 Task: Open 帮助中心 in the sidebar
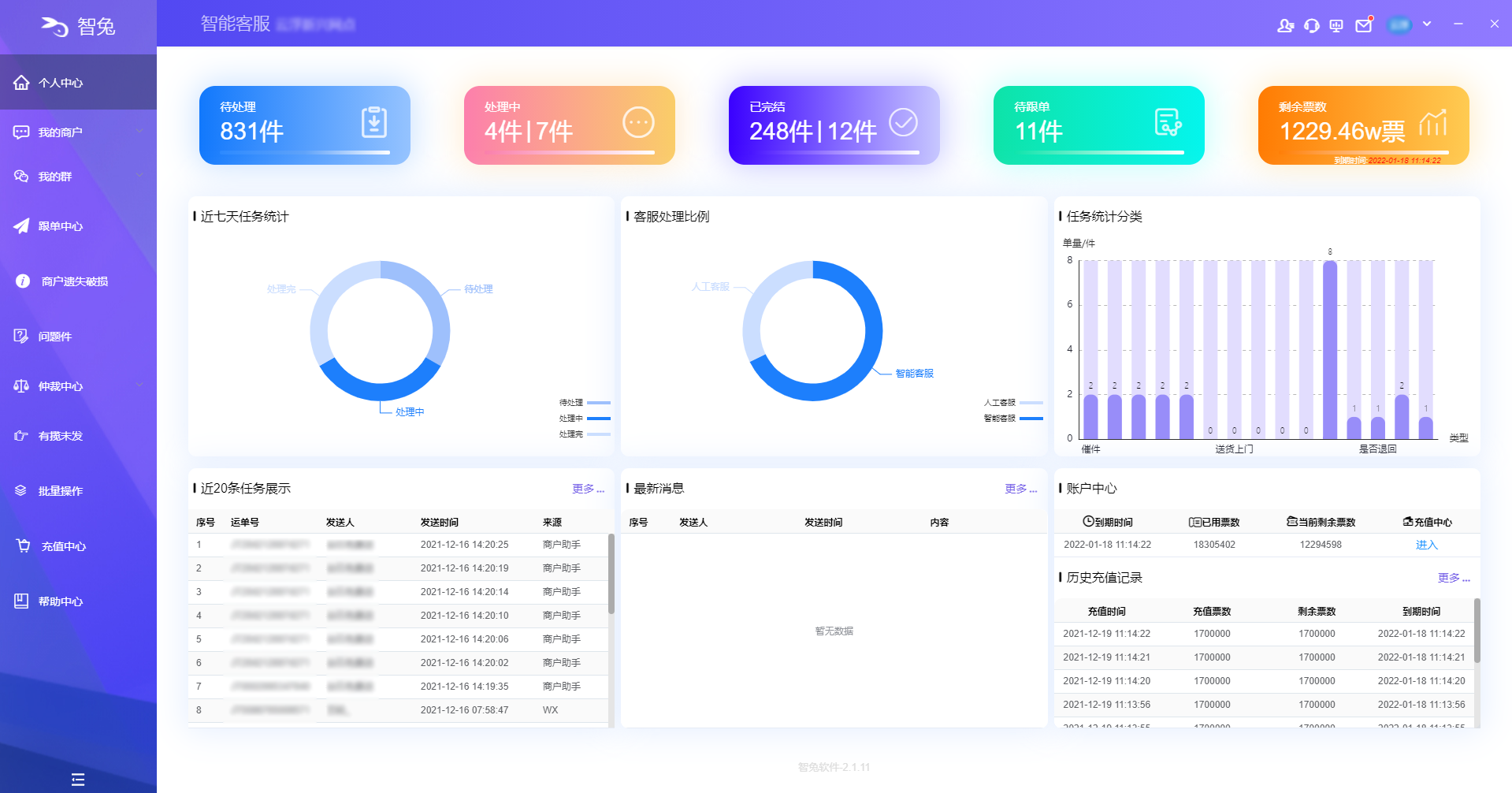coord(78,601)
